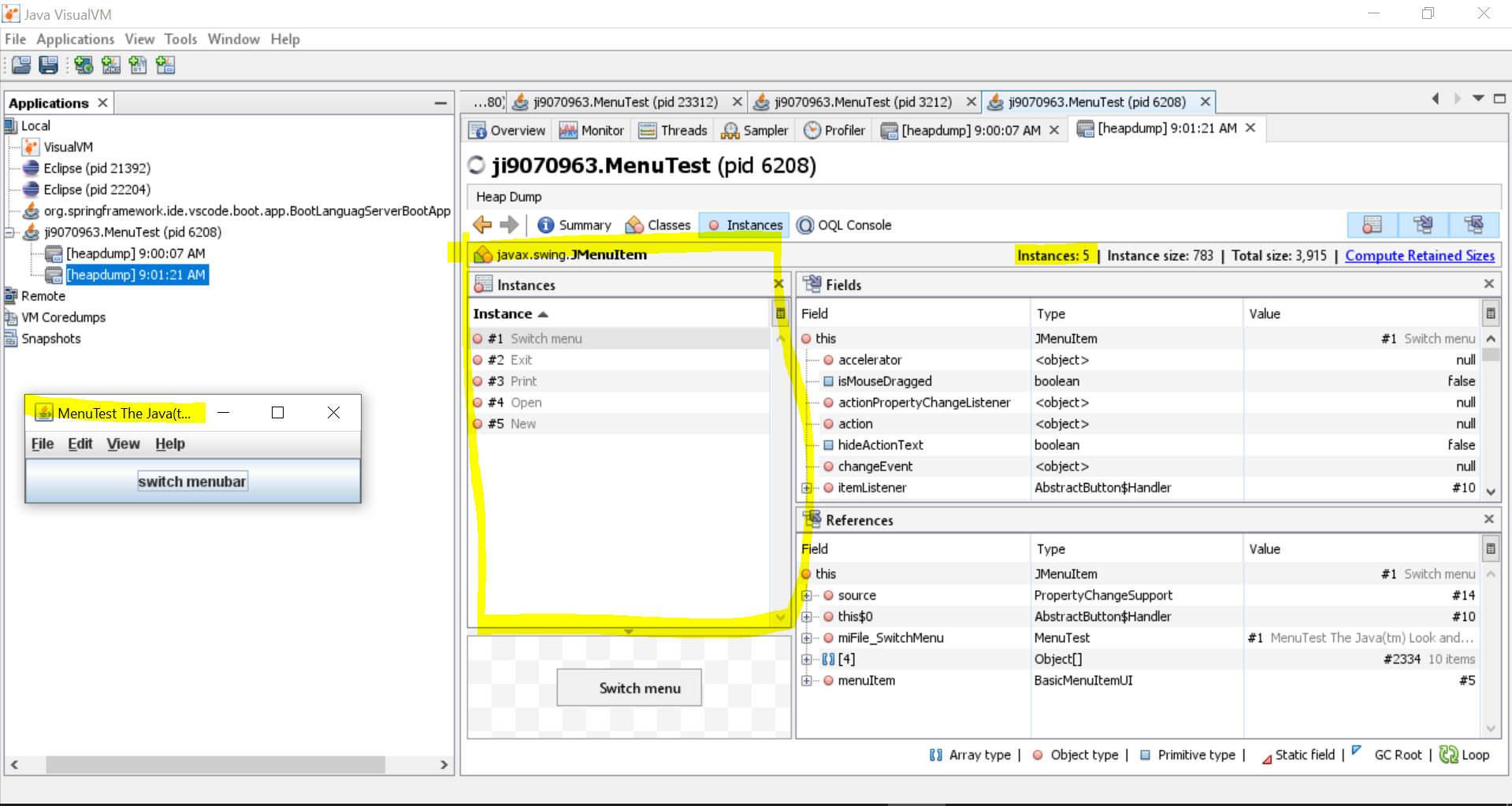Viewport: 1512px width, 806px height.
Task: Switch to the Threads tab
Action: pyautogui.click(x=673, y=131)
